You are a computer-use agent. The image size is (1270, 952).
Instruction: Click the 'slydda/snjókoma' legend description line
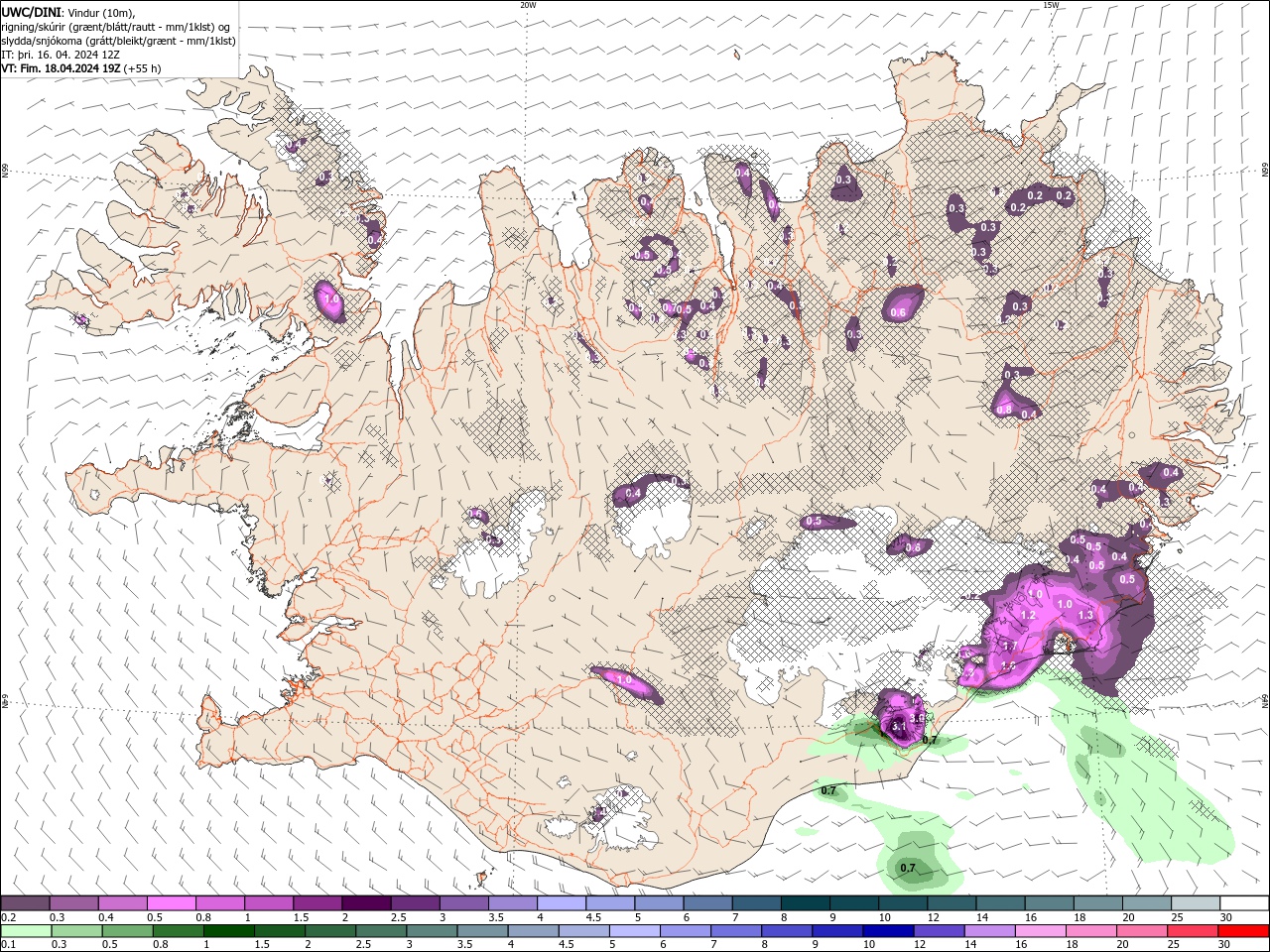coord(118,41)
